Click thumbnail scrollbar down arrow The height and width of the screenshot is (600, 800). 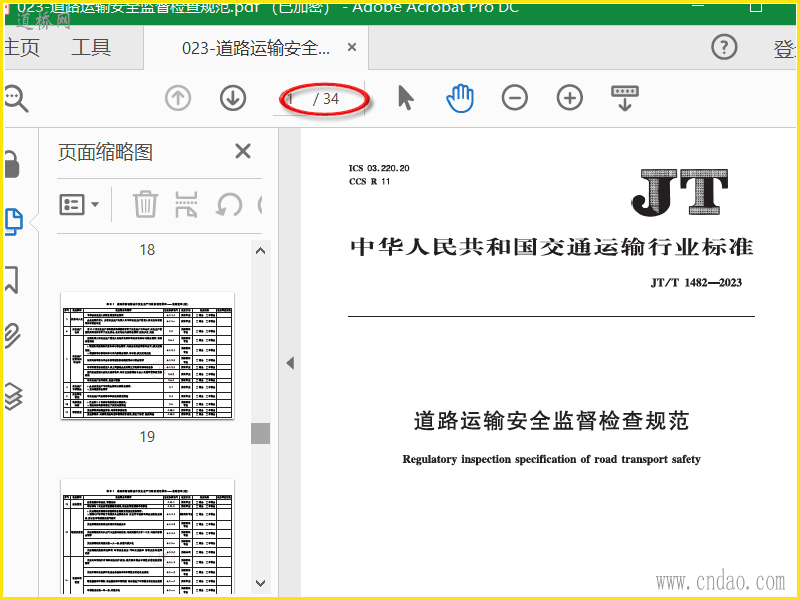pyautogui.click(x=261, y=583)
